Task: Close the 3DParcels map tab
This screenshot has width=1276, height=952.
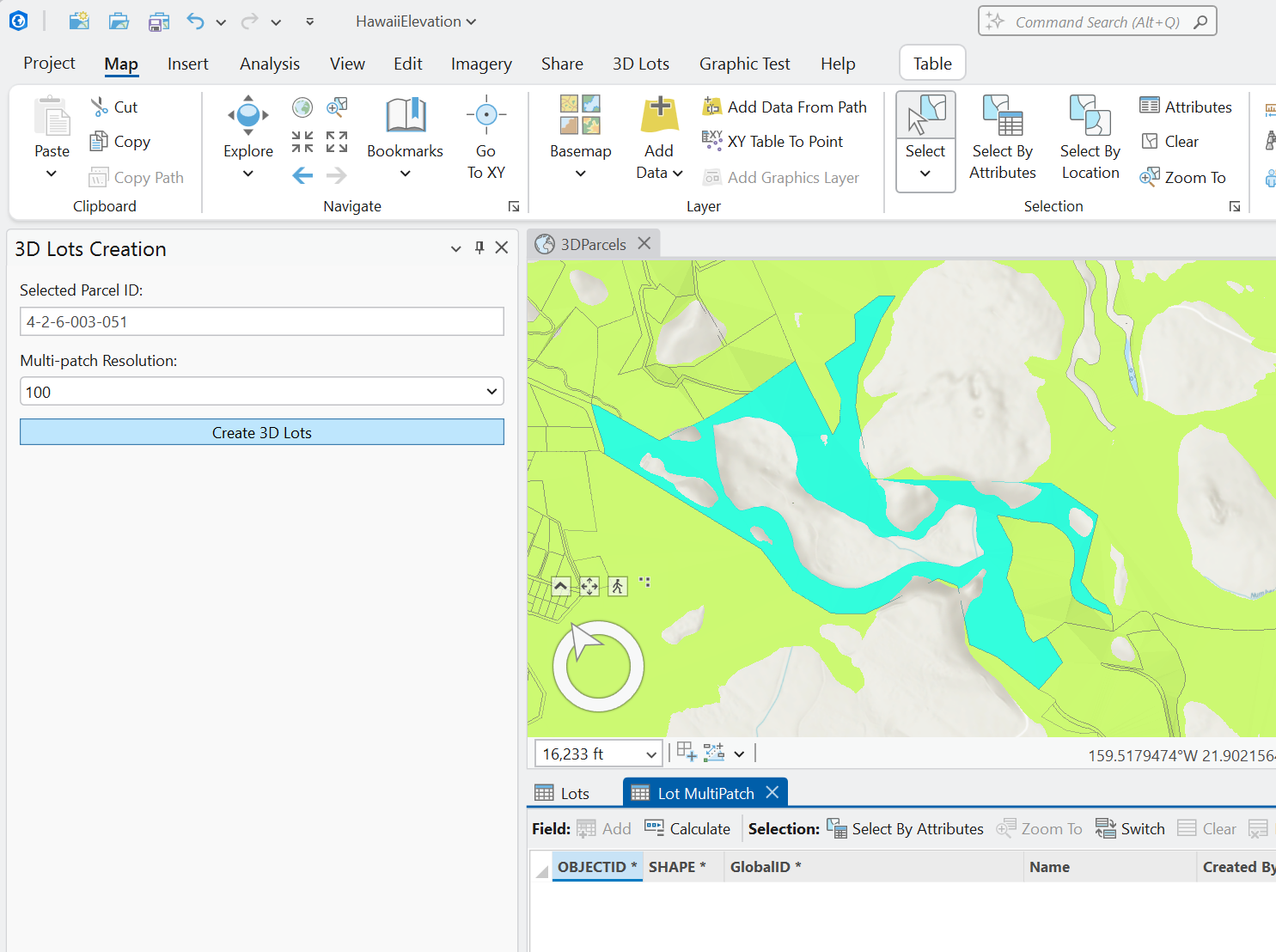Action: coord(644,244)
